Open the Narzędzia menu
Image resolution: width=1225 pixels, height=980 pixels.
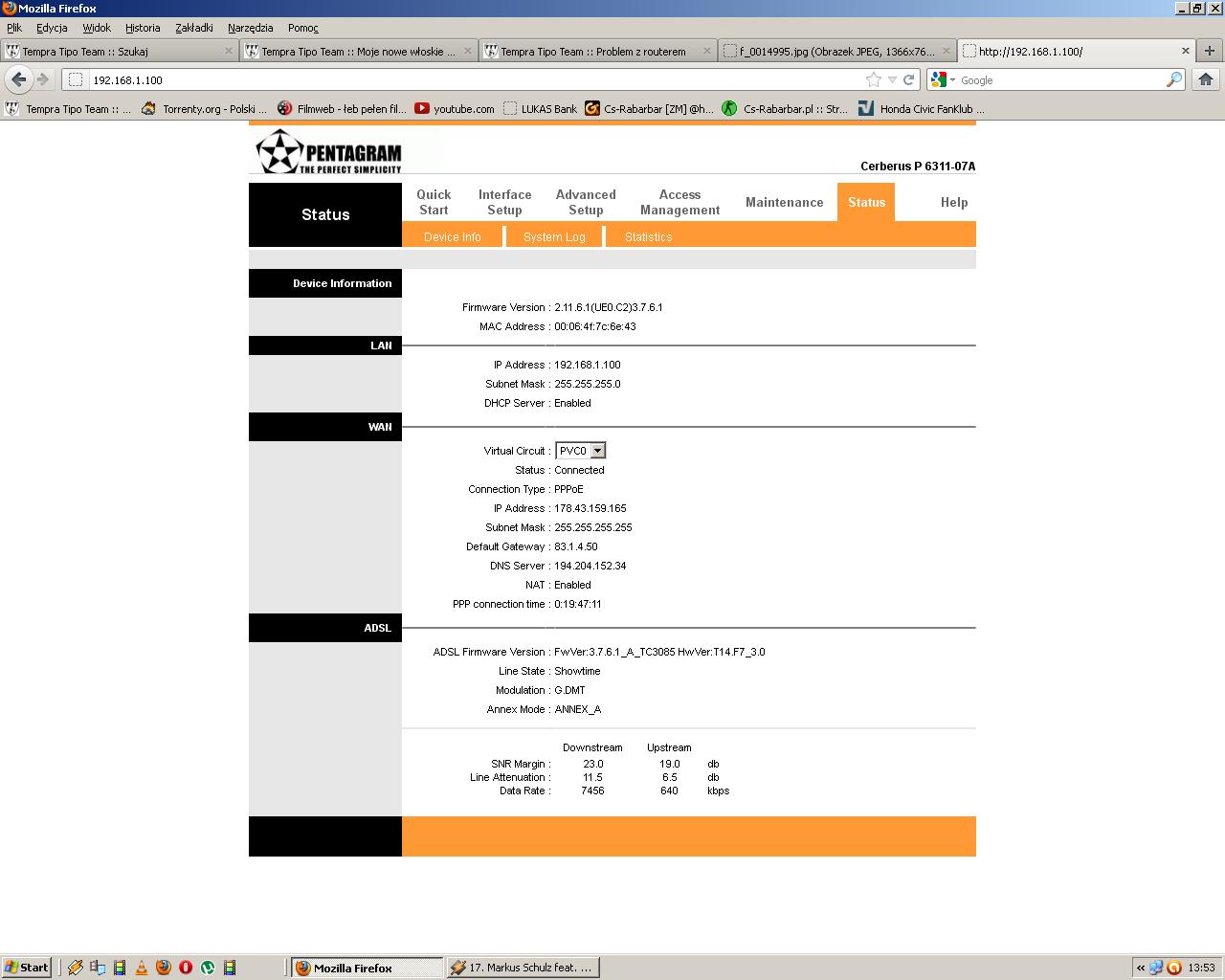[x=251, y=28]
